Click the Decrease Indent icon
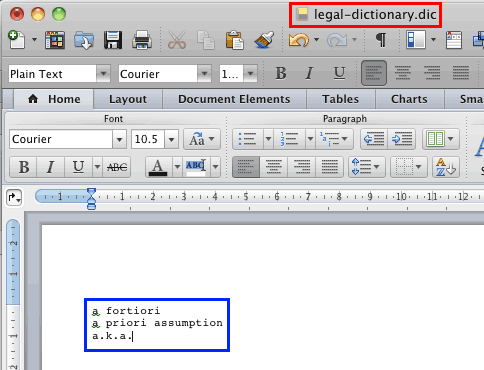 [374, 139]
